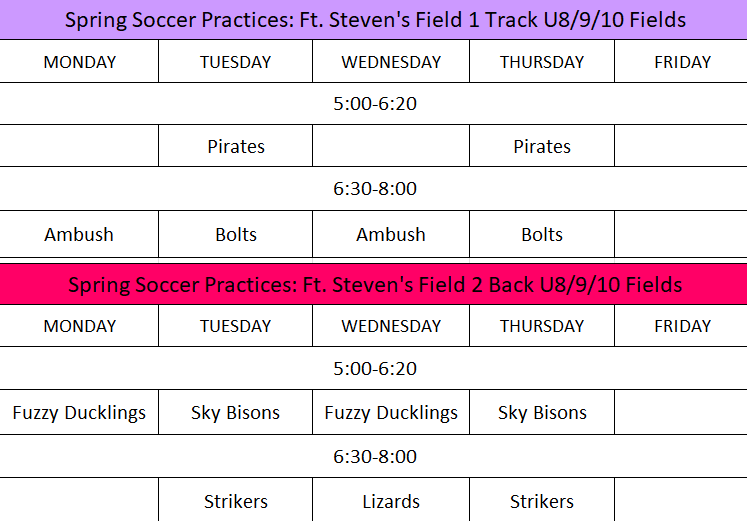The width and height of the screenshot is (747, 521).
Task: Click the Monday Ambush cell
Action: coord(79,235)
